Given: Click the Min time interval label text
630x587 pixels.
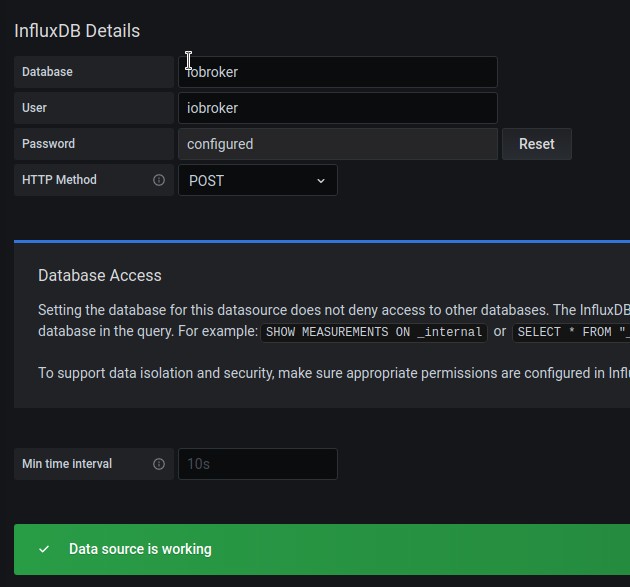Looking at the screenshot, I should tap(67, 464).
